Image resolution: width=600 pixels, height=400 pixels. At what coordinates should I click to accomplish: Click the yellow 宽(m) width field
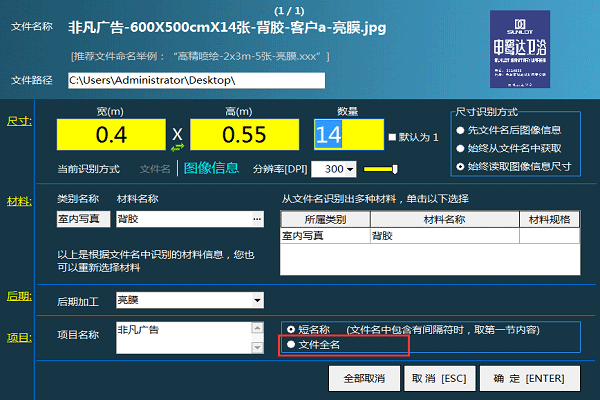pos(111,132)
